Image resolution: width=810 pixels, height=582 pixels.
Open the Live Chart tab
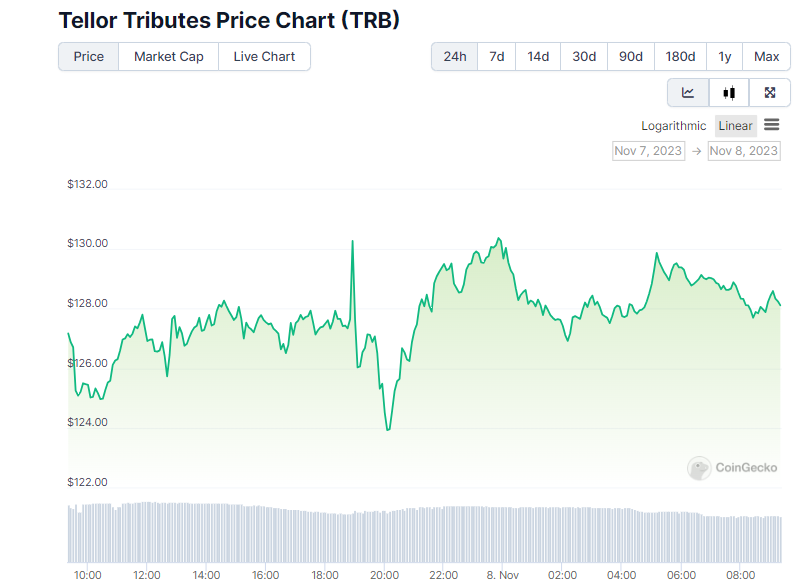coord(264,57)
